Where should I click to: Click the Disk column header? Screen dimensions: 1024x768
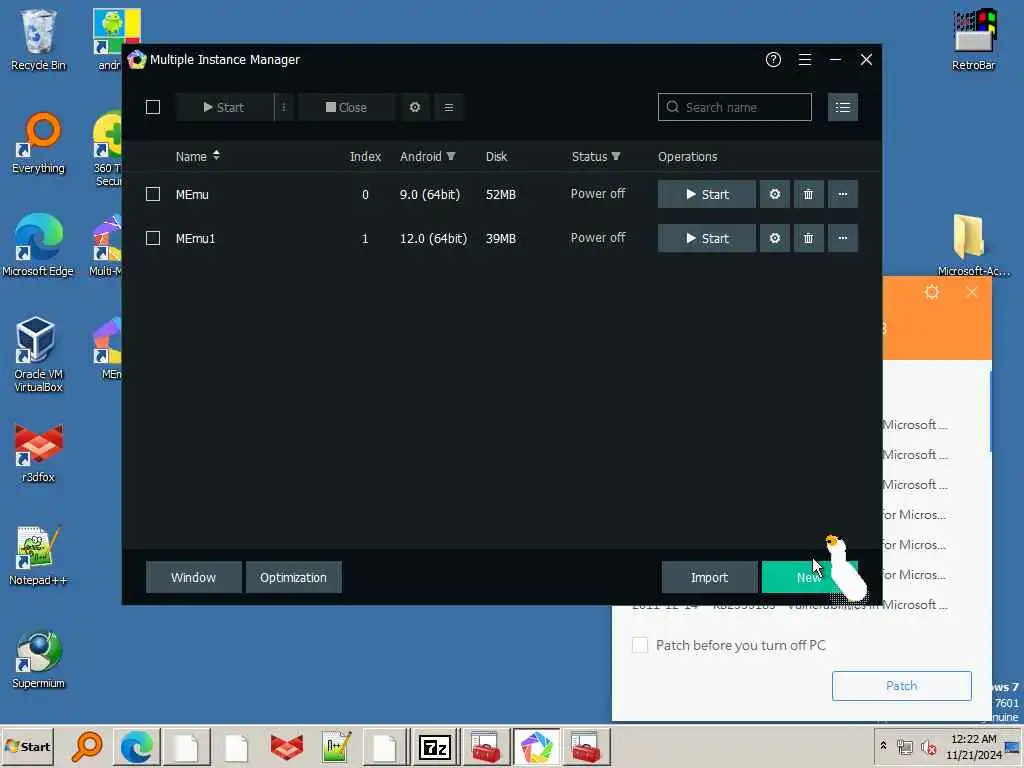point(496,157)
